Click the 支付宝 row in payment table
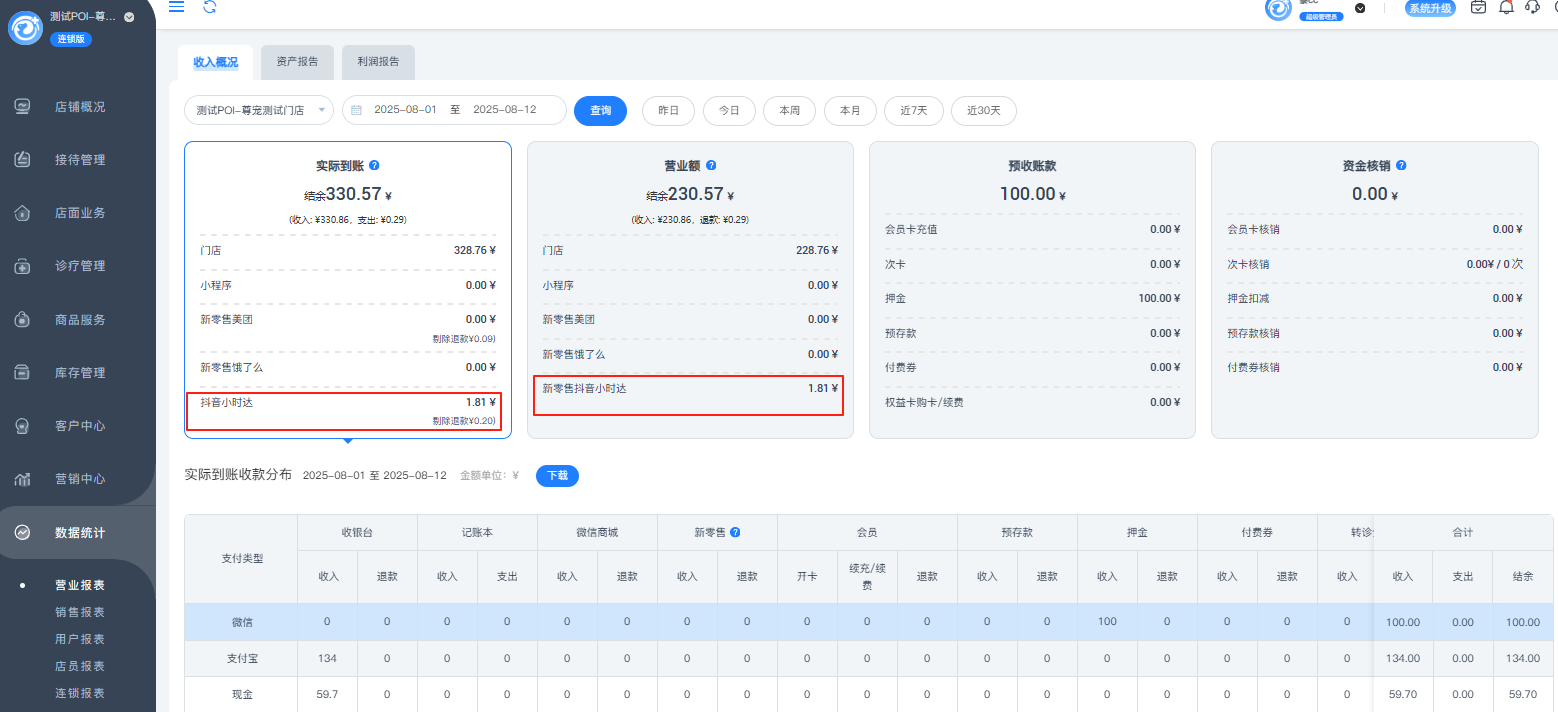Screen dimensions: 1558x712 point(870,658)
